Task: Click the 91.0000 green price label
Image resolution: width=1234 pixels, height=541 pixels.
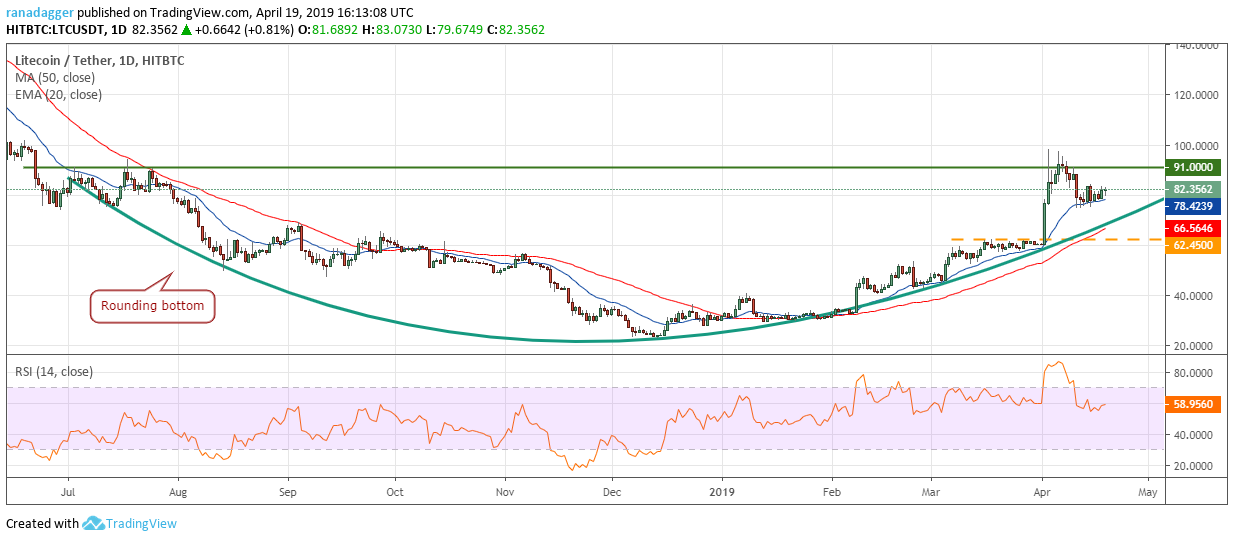Action: tap(1192, 168)
